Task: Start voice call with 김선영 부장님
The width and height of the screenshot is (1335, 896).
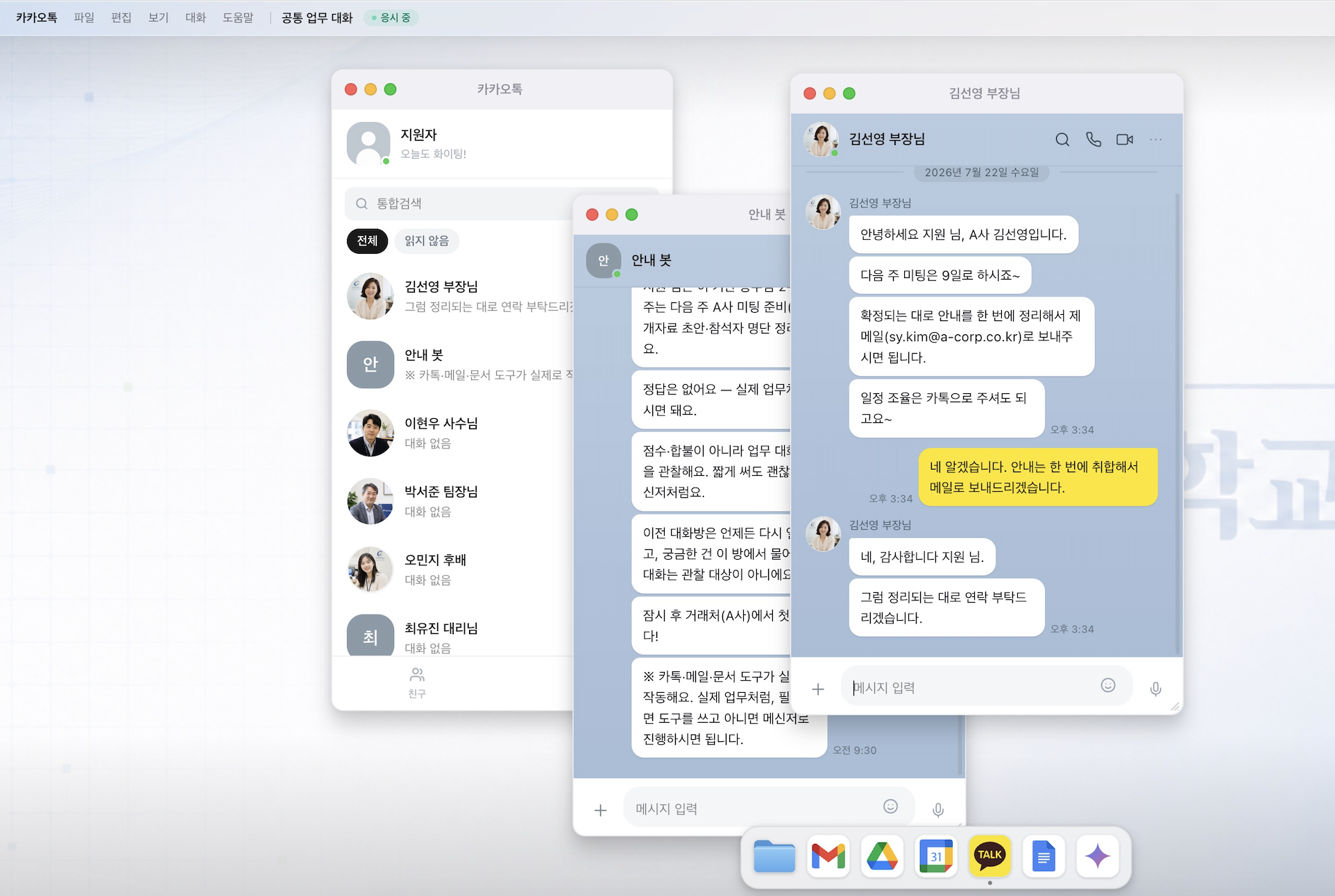Action: tap(1094, 139)
